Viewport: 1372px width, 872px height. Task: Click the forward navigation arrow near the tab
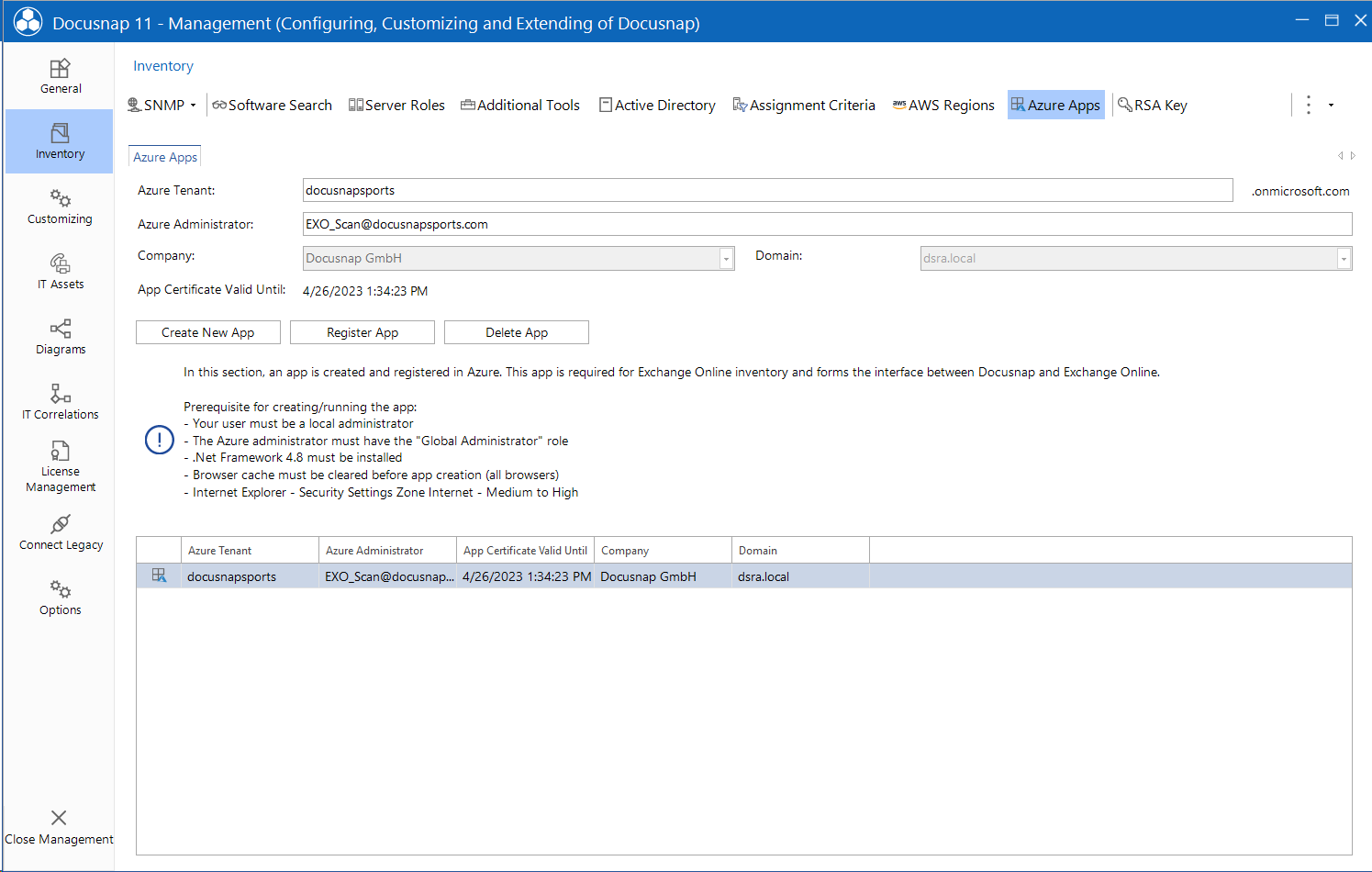click(x=1352, y=156)
